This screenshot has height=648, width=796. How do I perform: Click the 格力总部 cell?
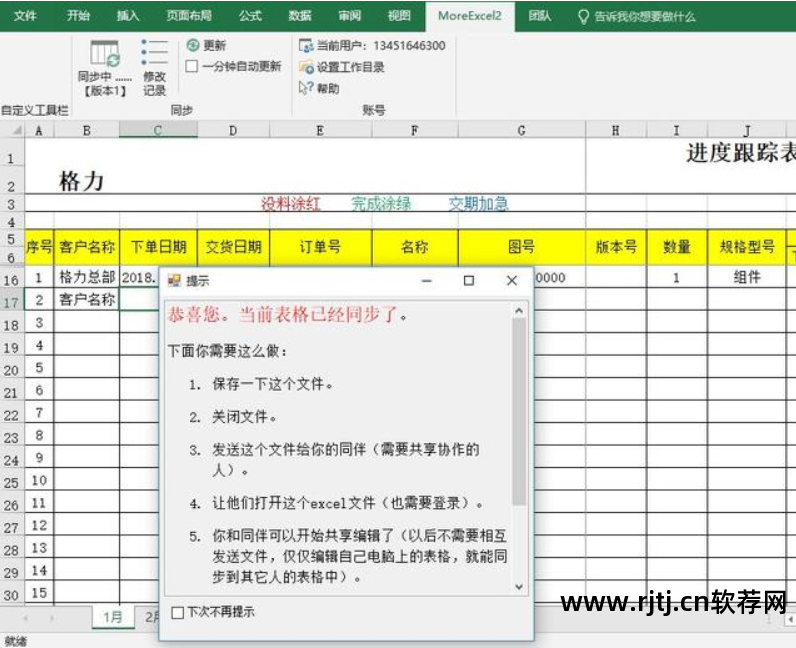(87, 277)
